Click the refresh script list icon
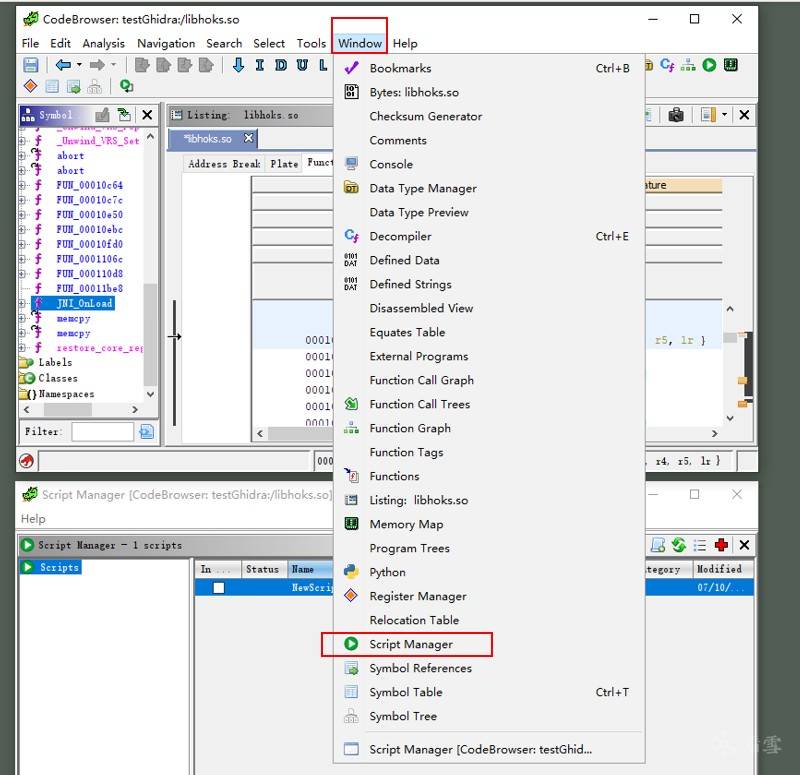 679,545
